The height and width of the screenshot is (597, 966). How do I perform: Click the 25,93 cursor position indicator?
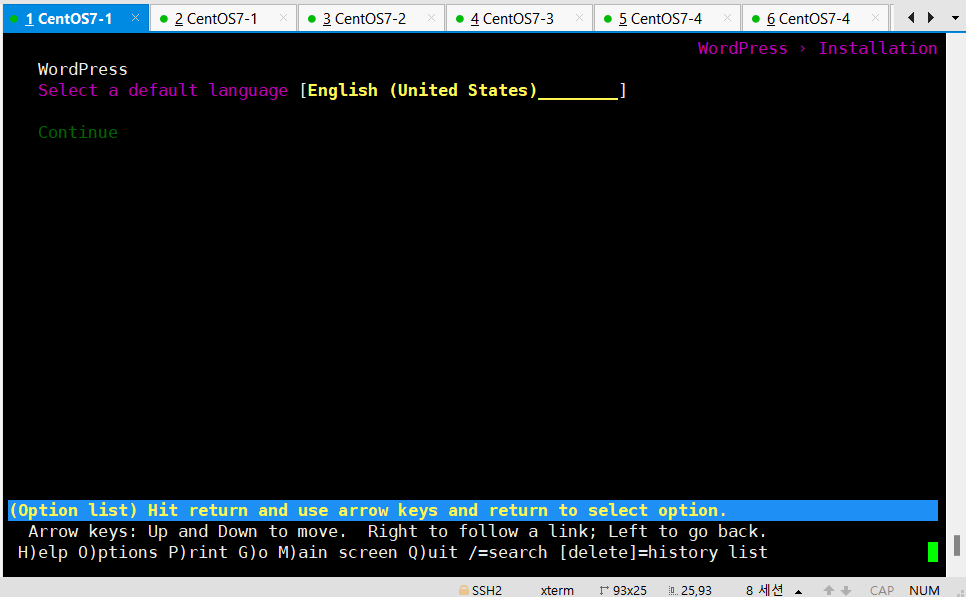point(690,590)
